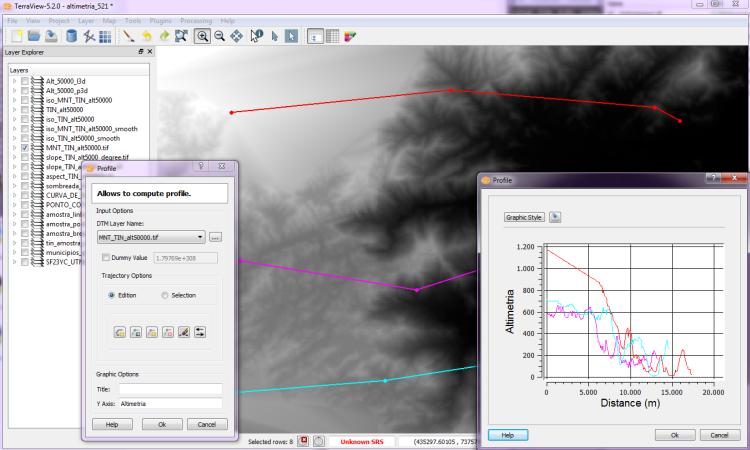The width and height of the screenshot is (750, 450).
Task: Open the DTM Layer Name dropdown
Action: [200, 237]
